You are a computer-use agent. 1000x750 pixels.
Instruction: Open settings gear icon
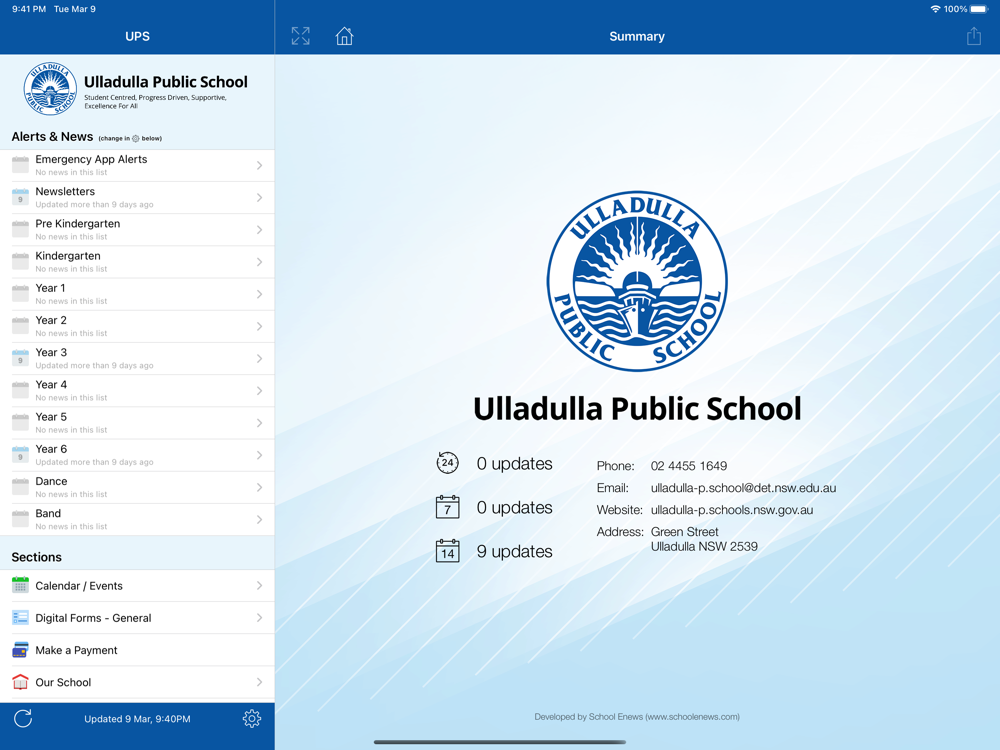(252, 719)
